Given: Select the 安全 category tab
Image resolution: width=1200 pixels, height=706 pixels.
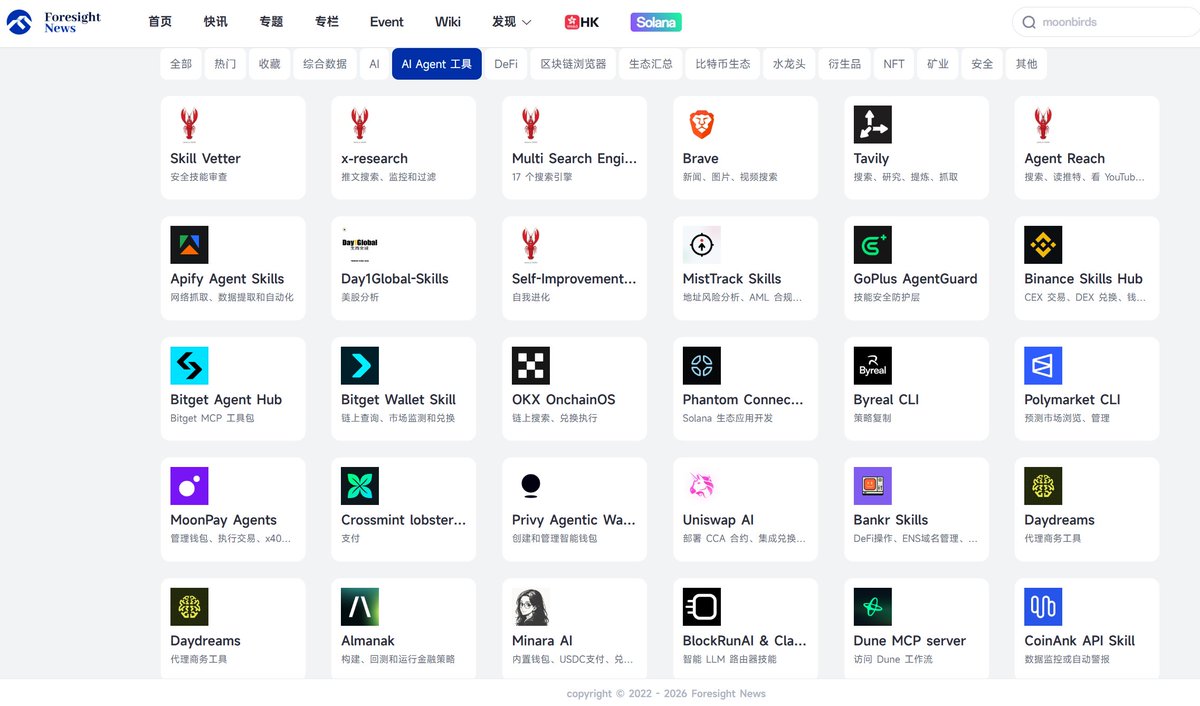Looking at the screenshot, I should (x=982, y=64).
